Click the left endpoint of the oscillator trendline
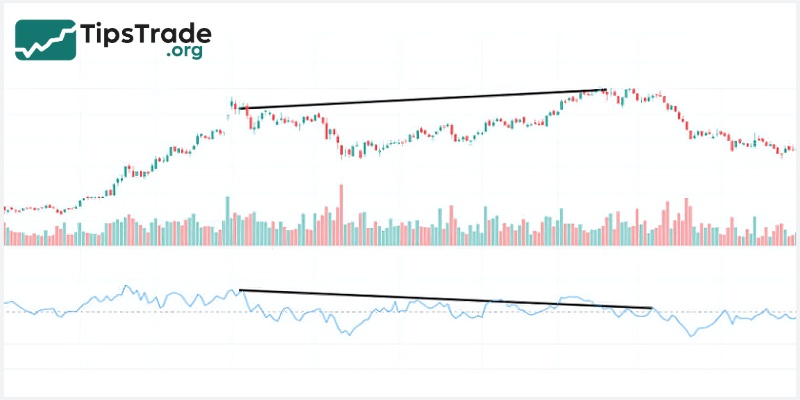Image resolution: width=800 pixels, height=400 pixels. [x=241, y=290]
